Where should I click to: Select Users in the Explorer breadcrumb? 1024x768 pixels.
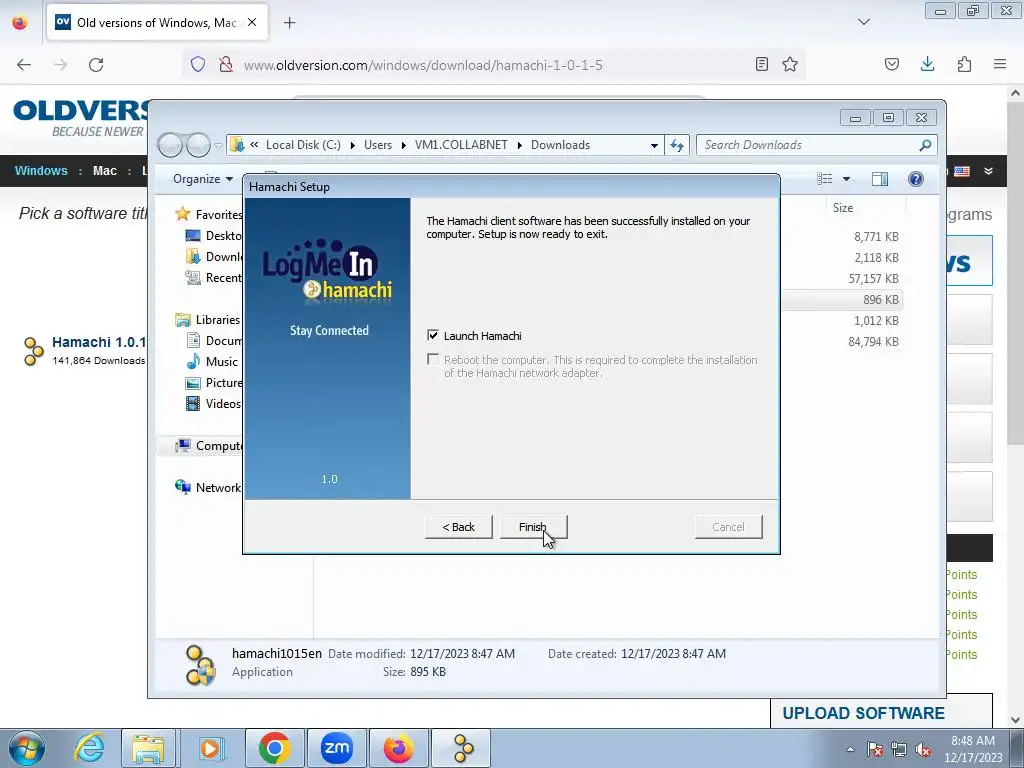click(378, 145)
